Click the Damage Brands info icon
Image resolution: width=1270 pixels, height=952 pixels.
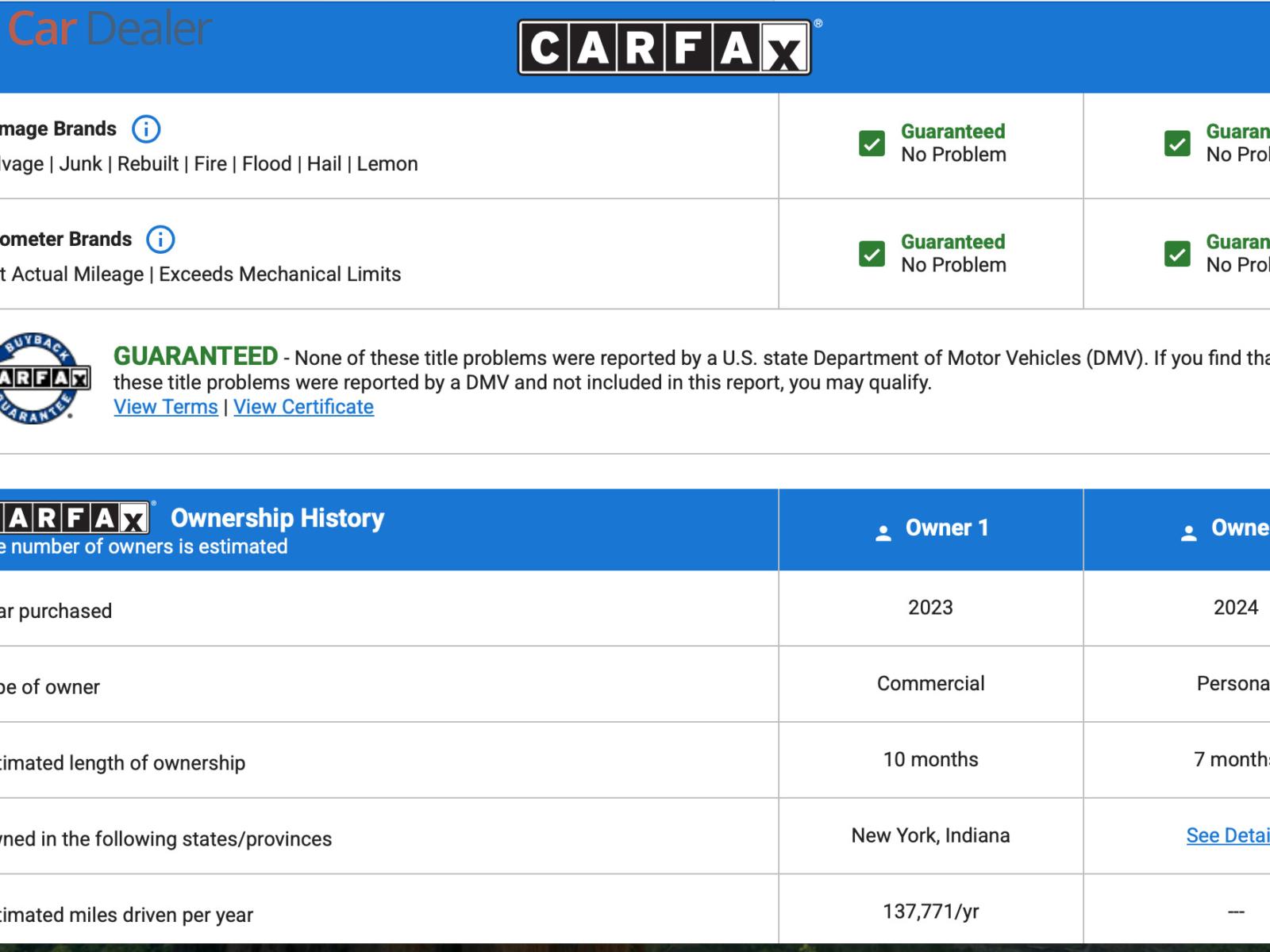(x=146, y=129)
